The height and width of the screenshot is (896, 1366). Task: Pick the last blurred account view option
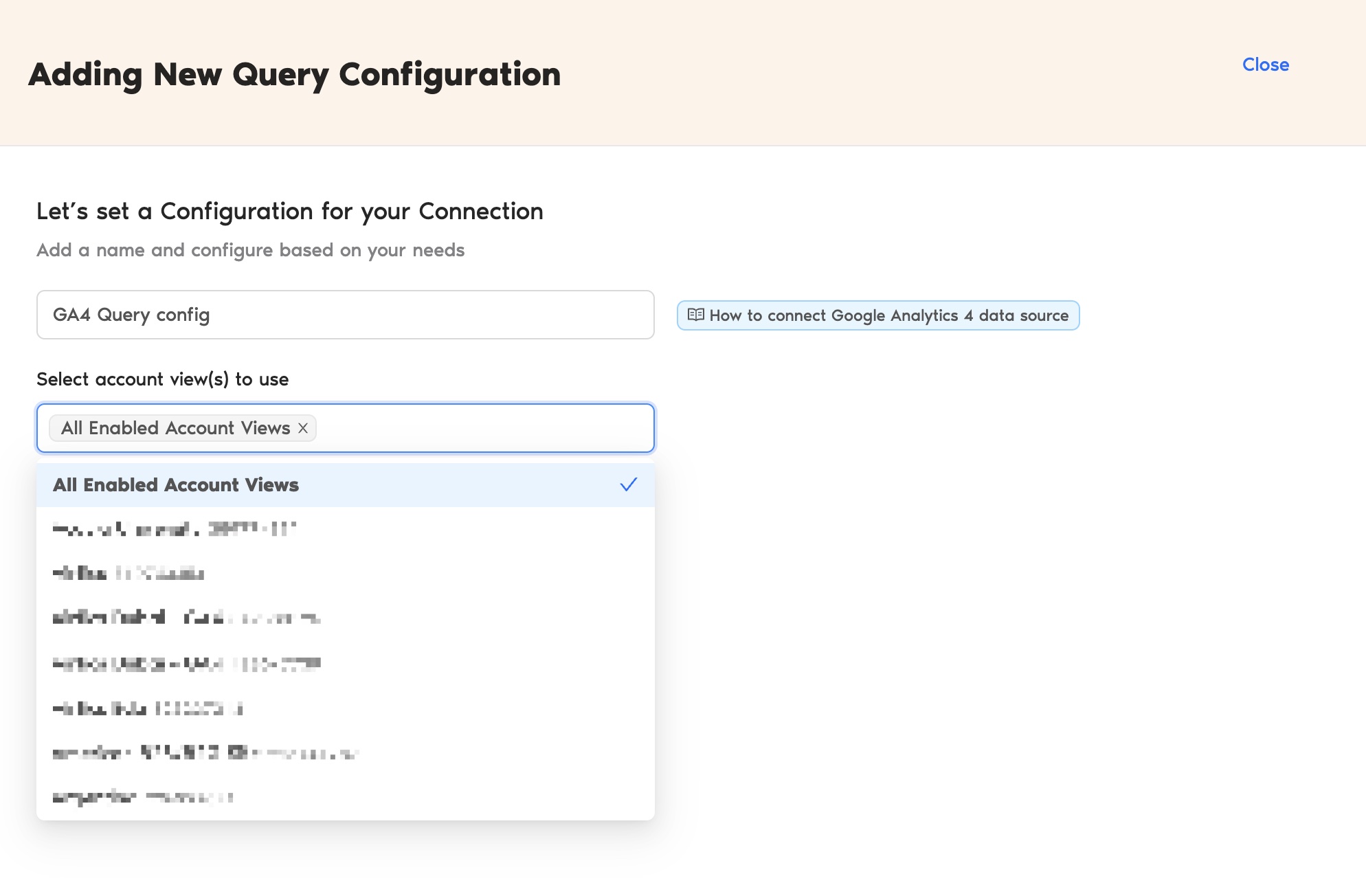tap(143, 797)
